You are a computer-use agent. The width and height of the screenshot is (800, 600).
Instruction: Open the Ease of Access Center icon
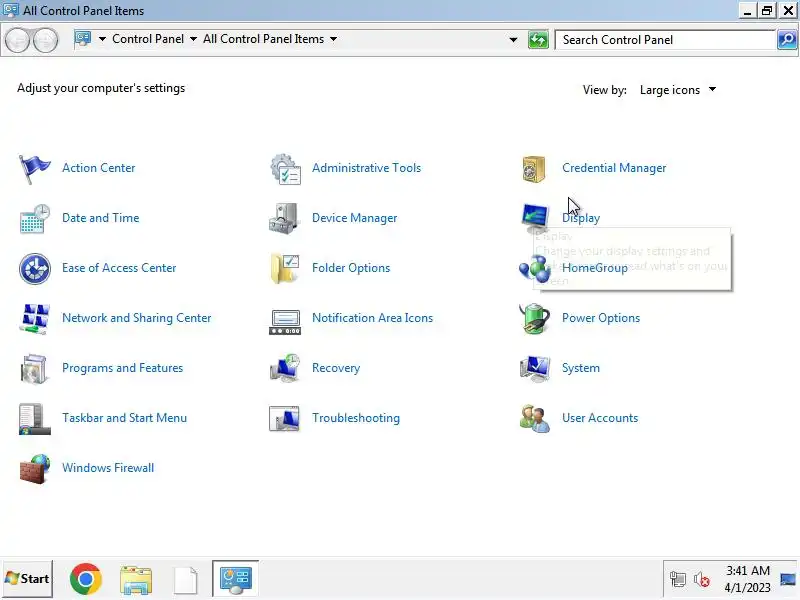pyautogui.click(x=35, y=268)
